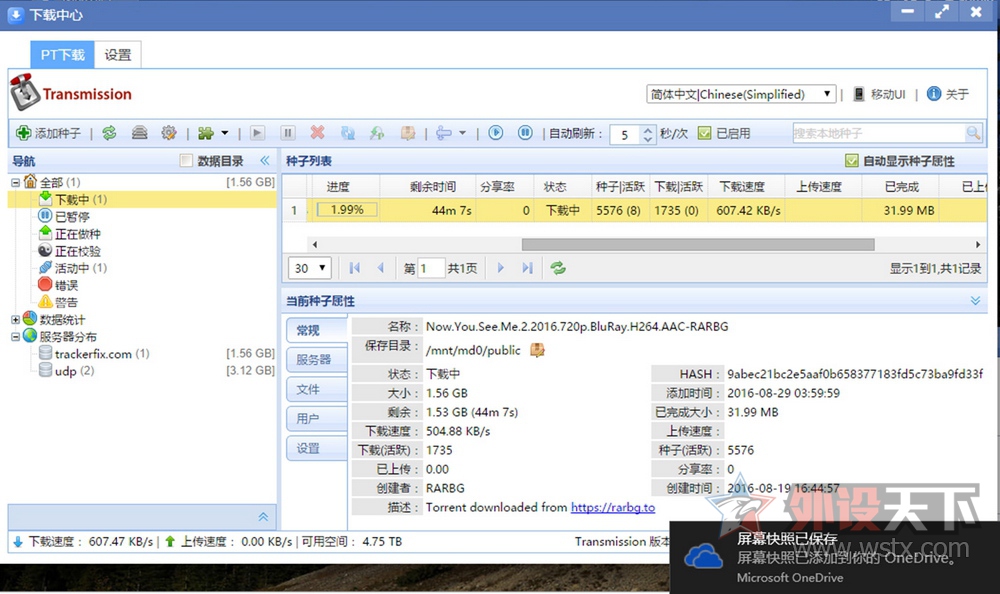The height and width of the screenshot is (594, 1000).
Task: Click the green refresh icon in the pagination bar
Action: [559, 268]
